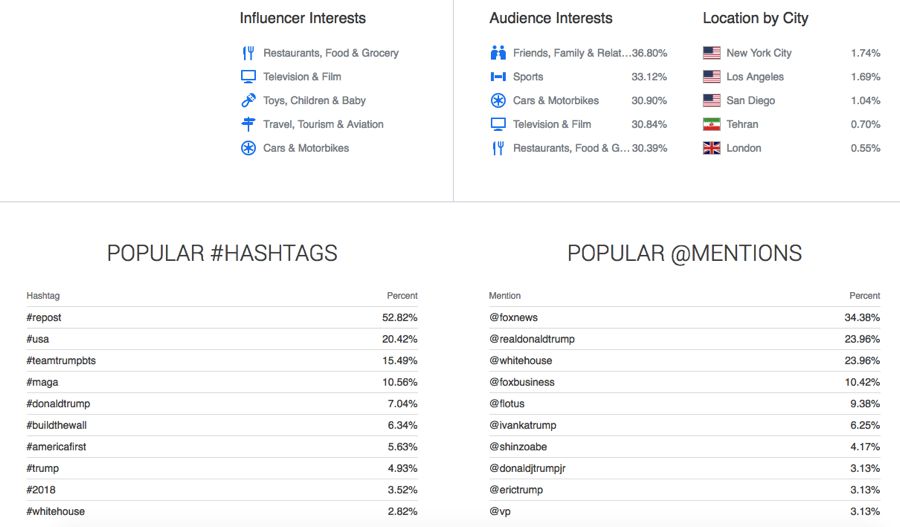900x527 pixels.
Task: Click the people icon for Friends, Family & Relationships
Action: (x=498, y=53)
